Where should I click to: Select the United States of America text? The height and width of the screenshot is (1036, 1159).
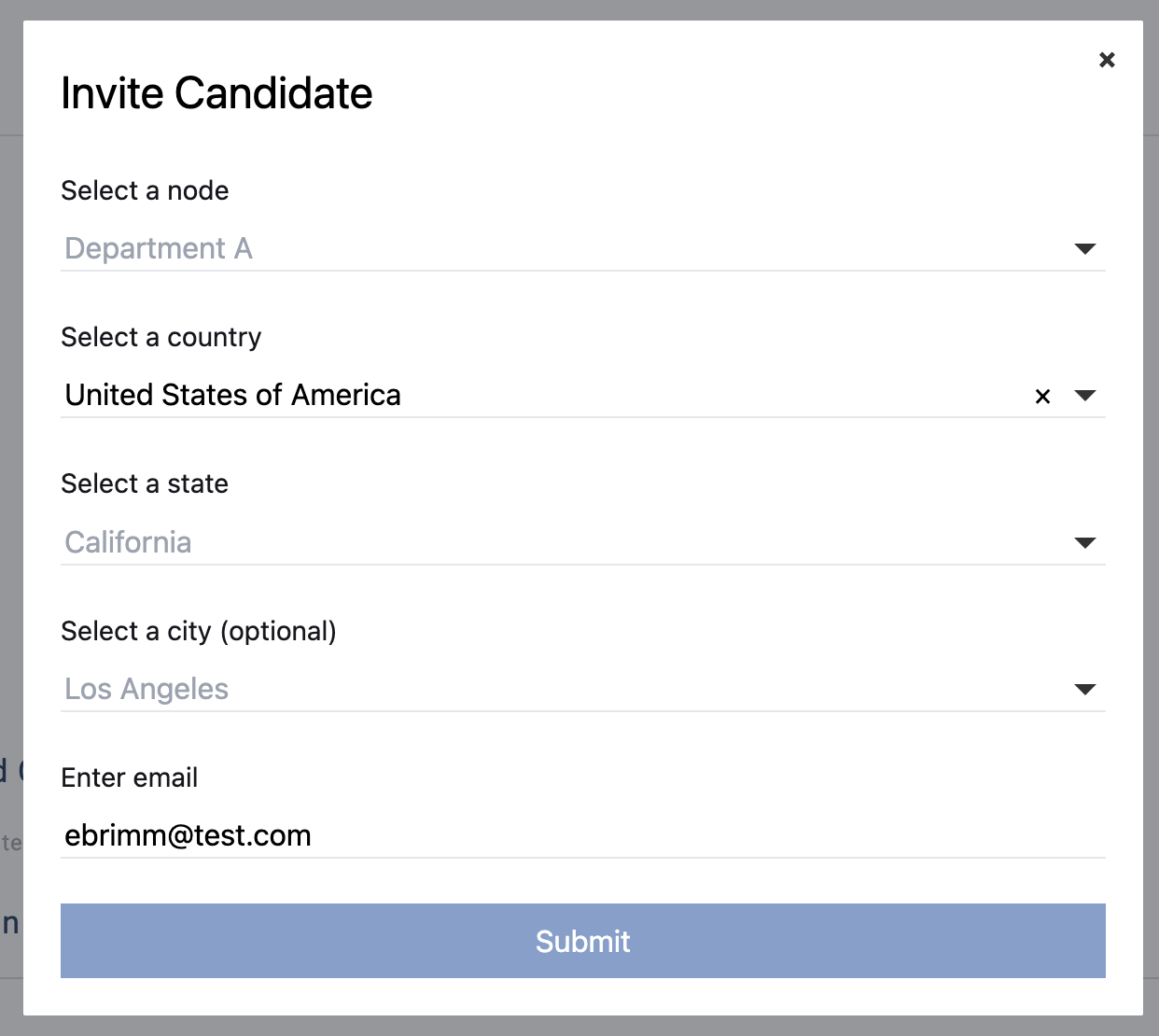(232, 395)
